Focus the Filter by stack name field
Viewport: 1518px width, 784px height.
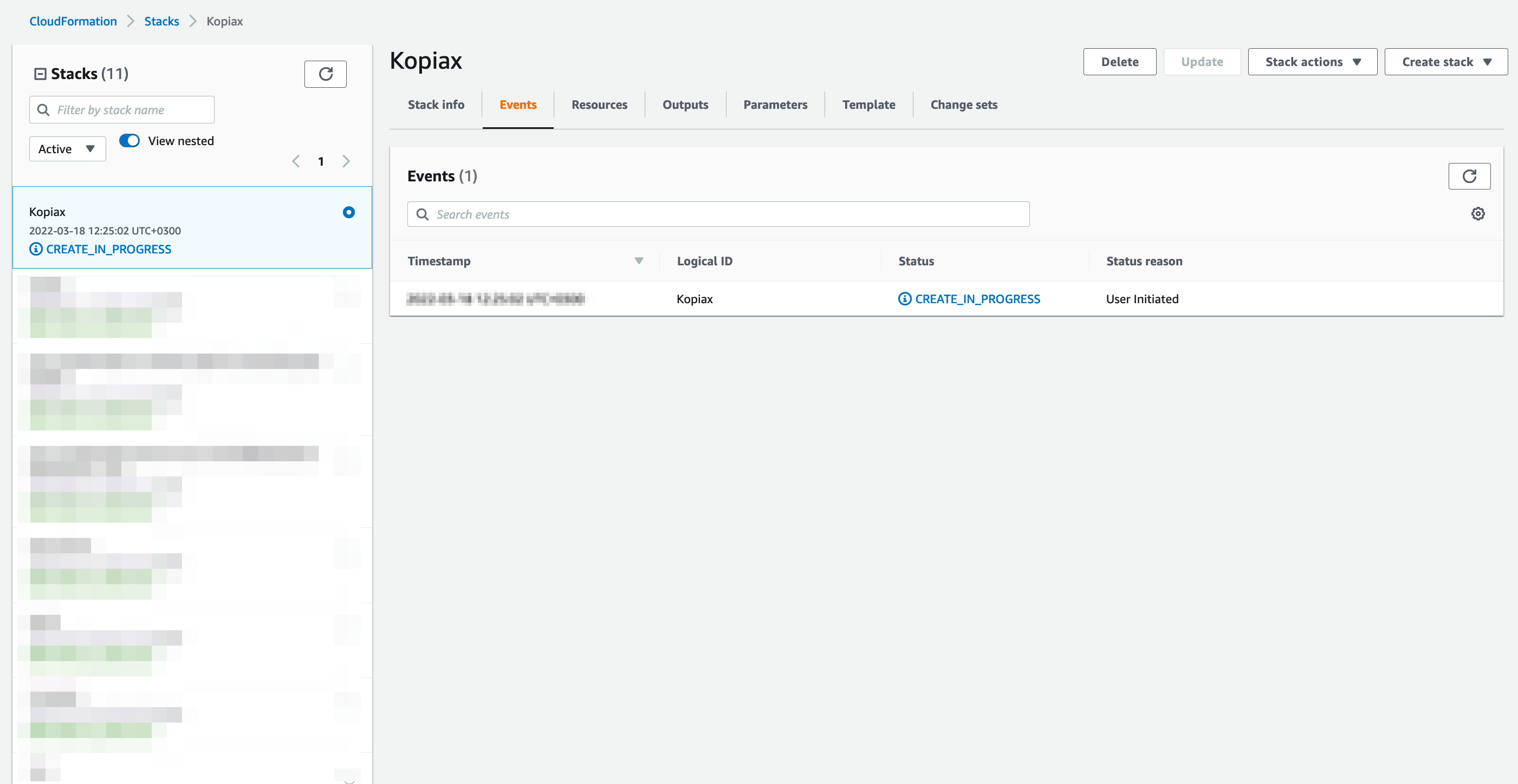122,110
